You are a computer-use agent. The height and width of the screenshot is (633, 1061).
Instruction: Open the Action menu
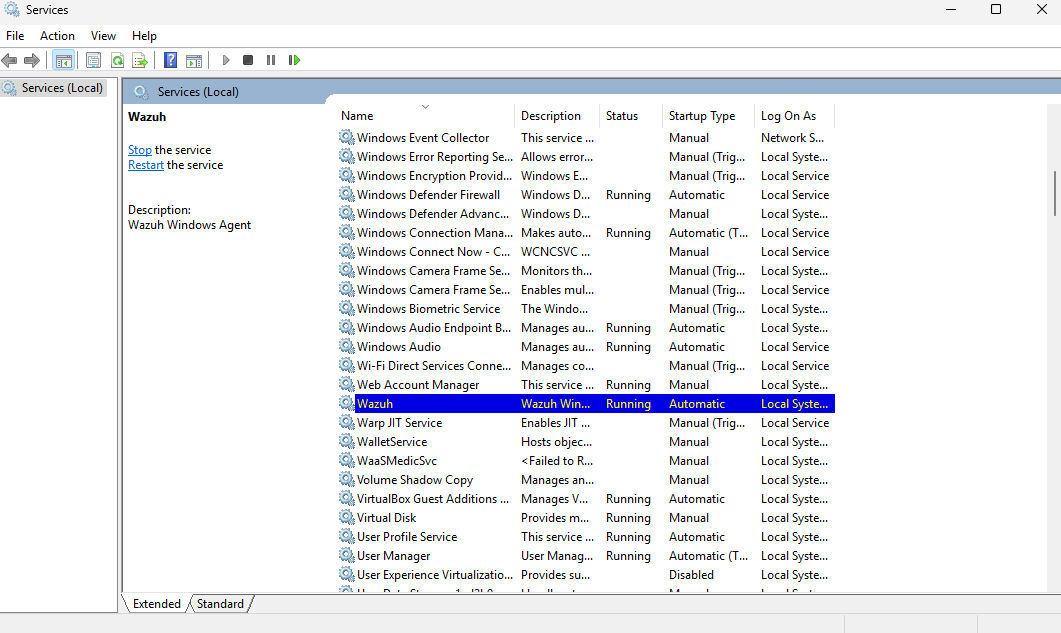(57, 35)
